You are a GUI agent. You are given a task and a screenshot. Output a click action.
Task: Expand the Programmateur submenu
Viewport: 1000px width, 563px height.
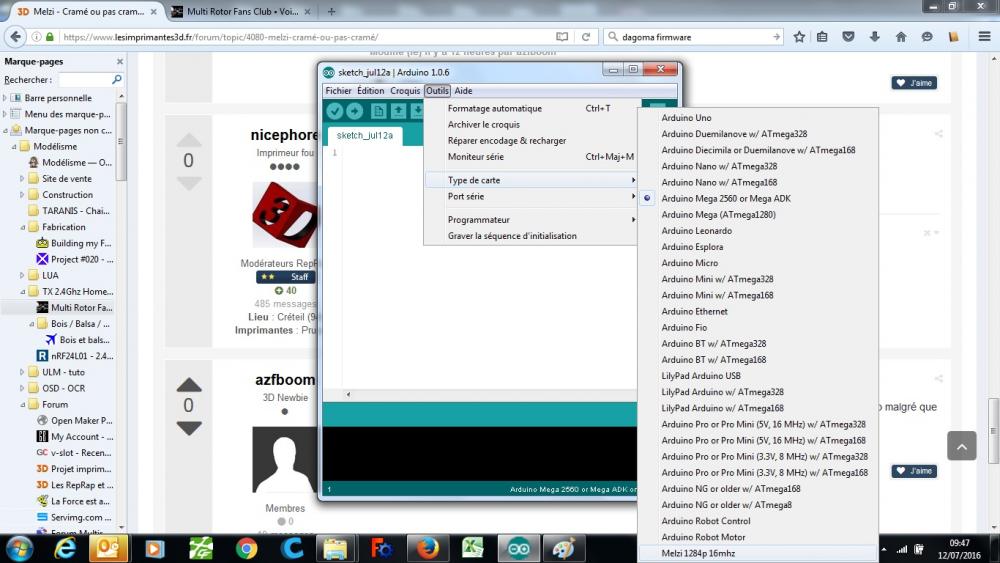[x=531, y=219]
